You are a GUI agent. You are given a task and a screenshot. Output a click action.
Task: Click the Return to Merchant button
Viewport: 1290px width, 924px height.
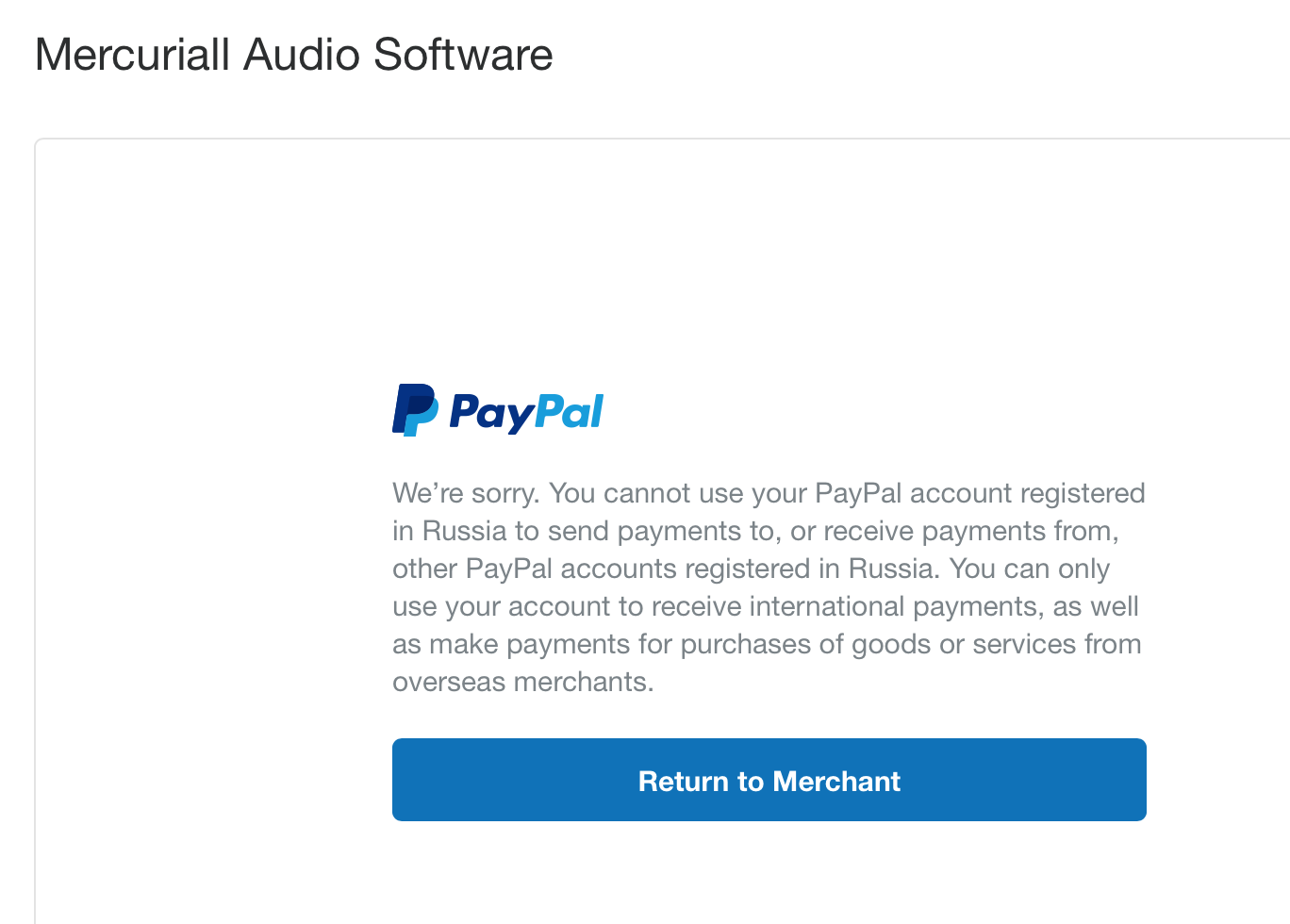click(769, 780)
